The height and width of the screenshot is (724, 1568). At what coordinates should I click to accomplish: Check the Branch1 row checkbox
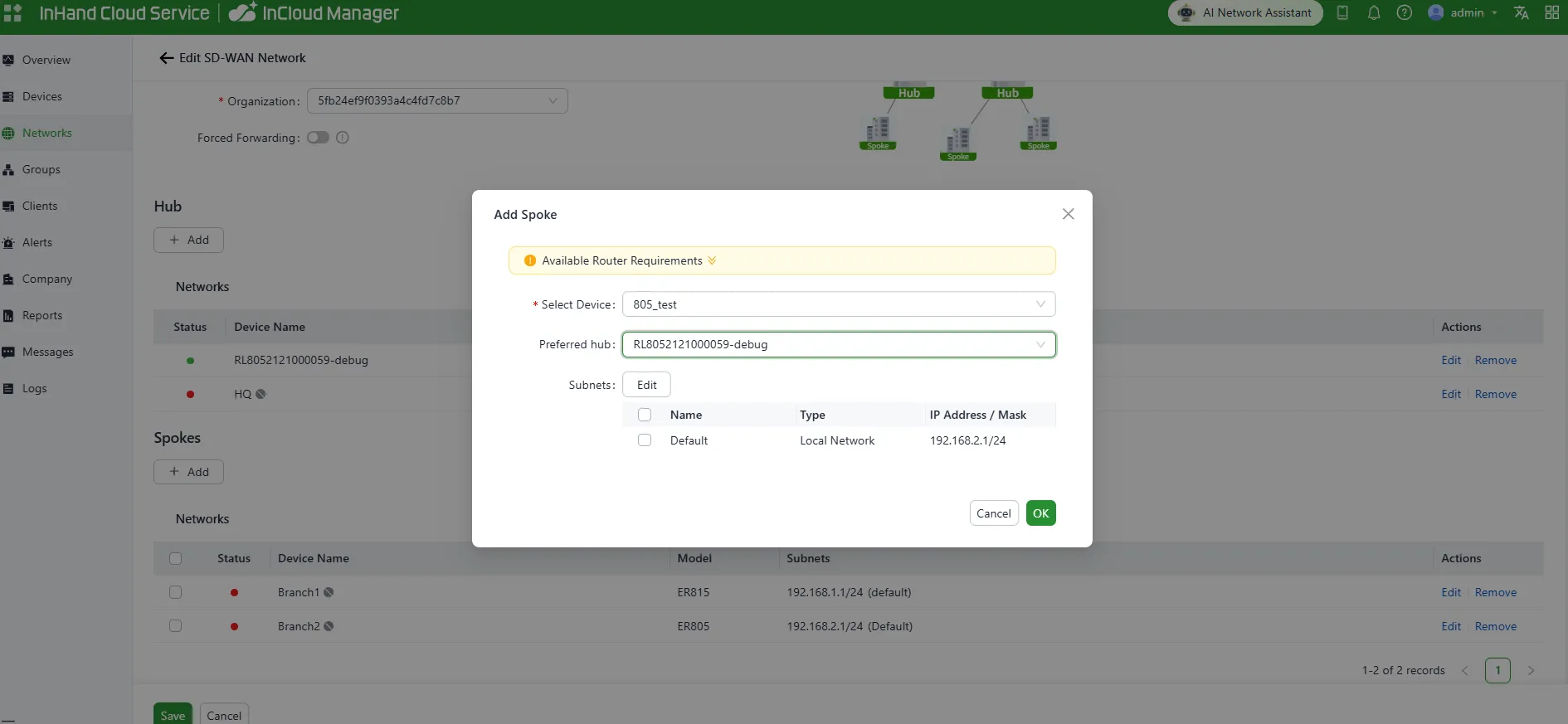(175, 592)
